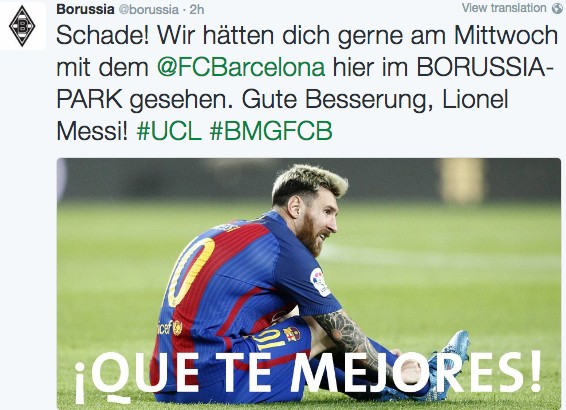Open the Borussia display name profile
Viewport: 566px width, 410px height.
85,9
